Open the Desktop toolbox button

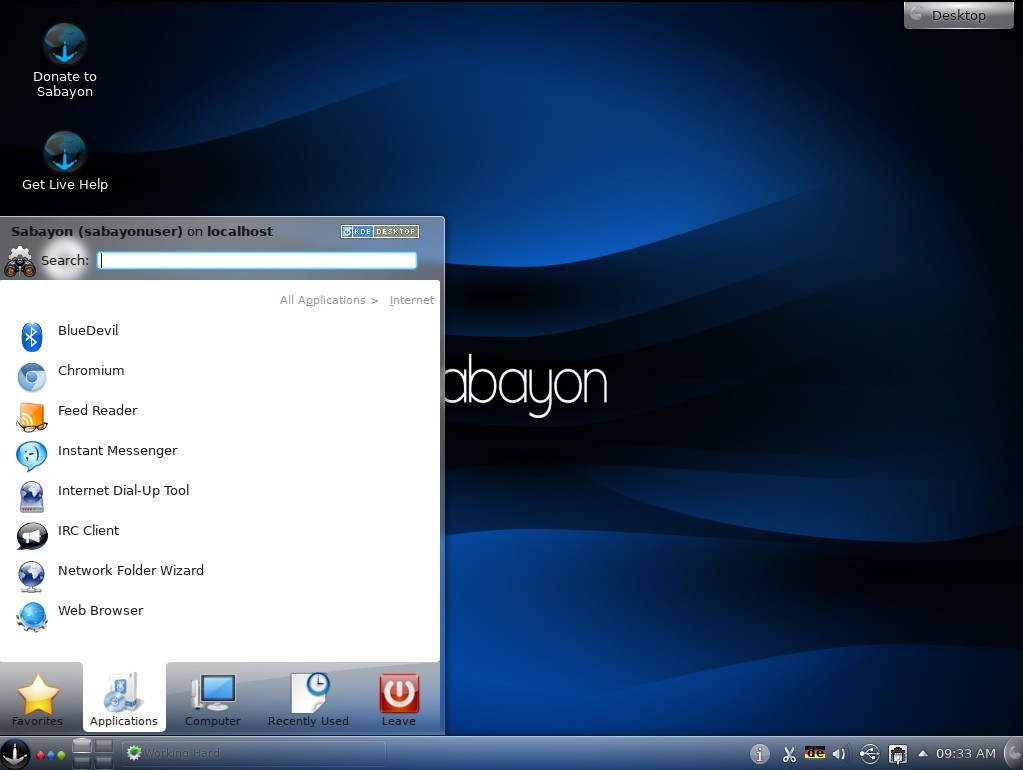(958, 15)
